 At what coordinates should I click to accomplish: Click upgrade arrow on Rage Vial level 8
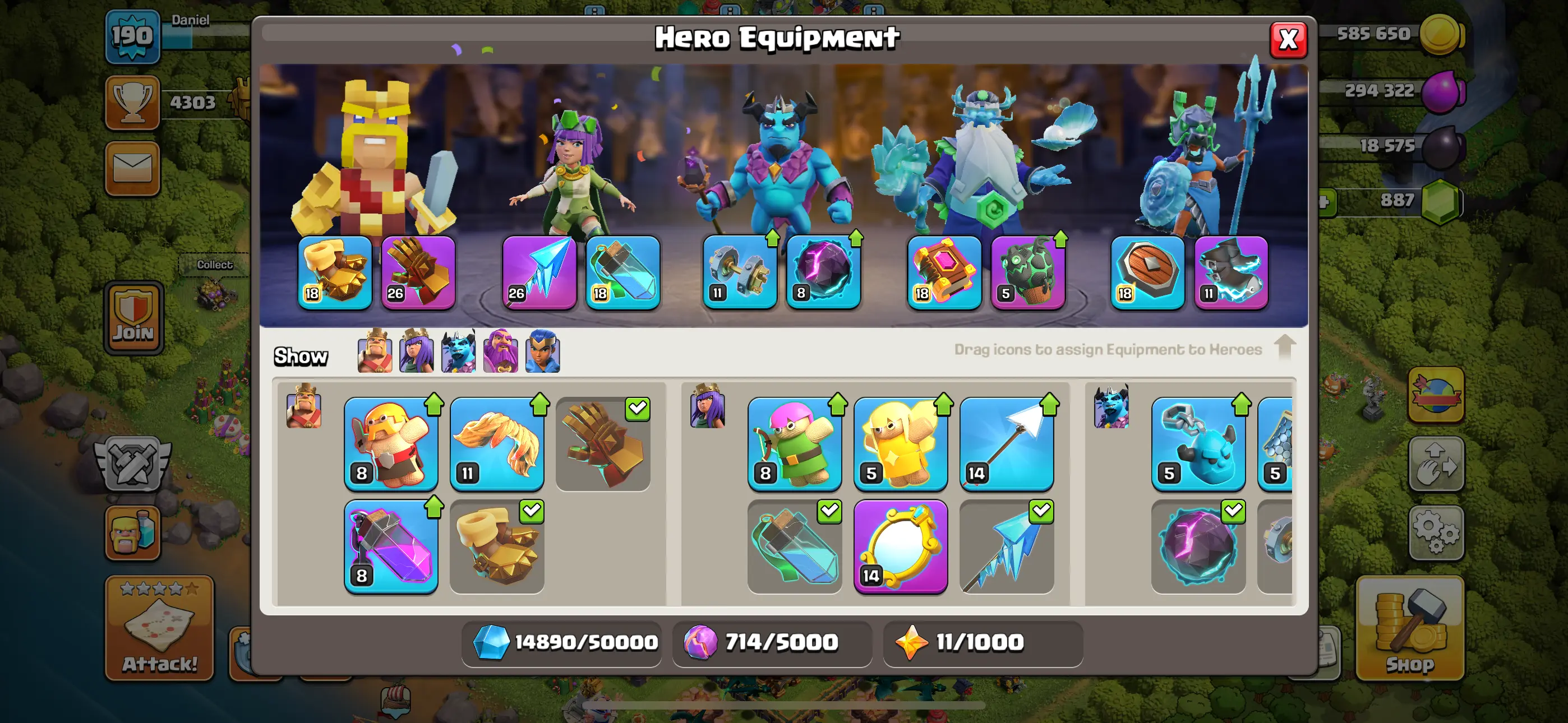point(434,507)
